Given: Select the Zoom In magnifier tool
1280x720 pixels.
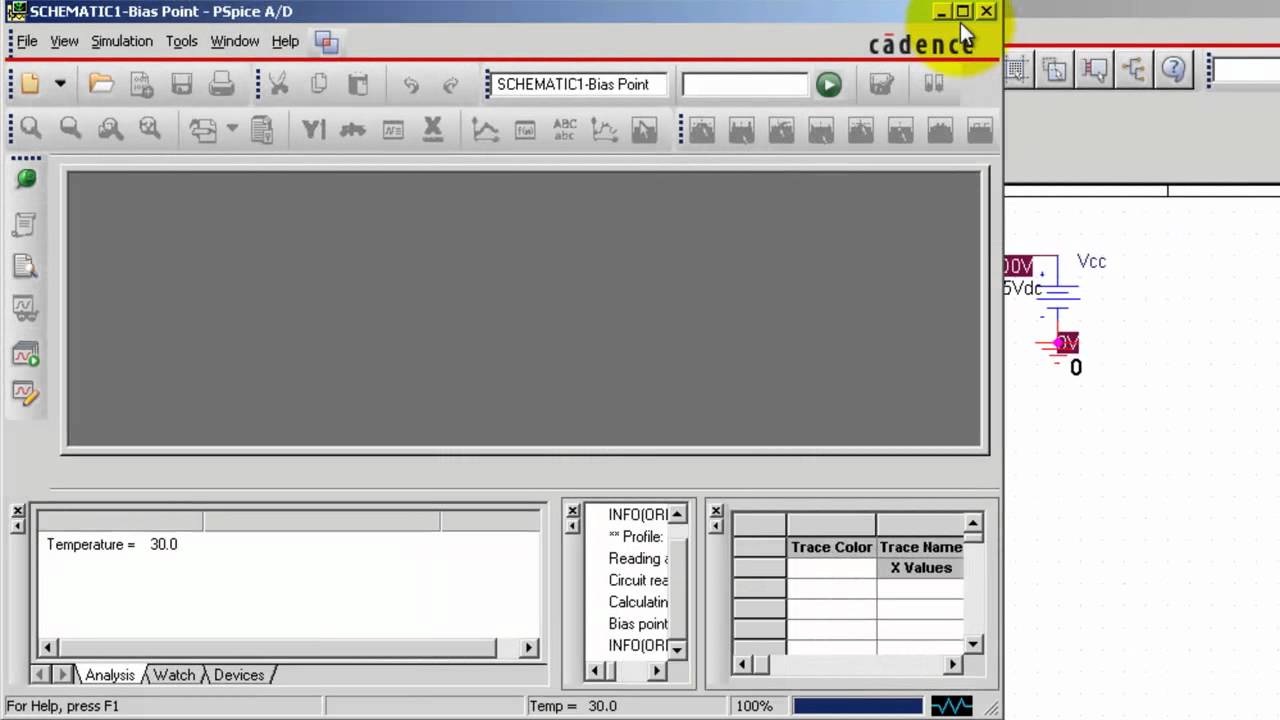Looking at the screenshot, I should tap(31, 129).
